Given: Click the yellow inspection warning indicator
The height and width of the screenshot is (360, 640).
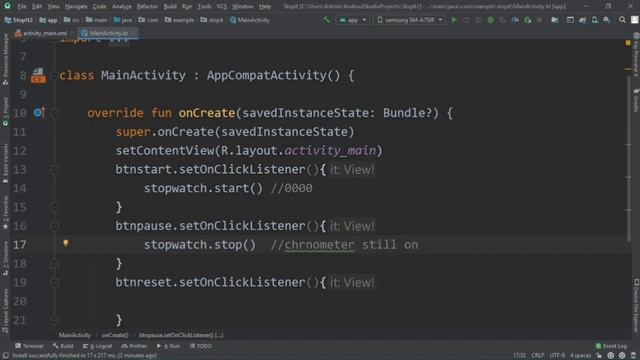Looking at the screenshot, I should click(628, 42).
